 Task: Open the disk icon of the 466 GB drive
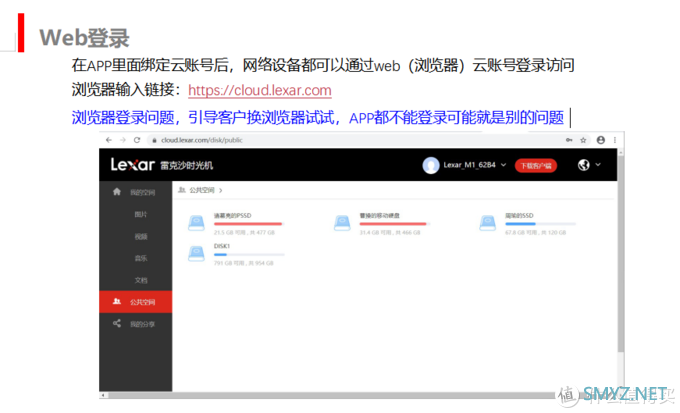point(342,223)
